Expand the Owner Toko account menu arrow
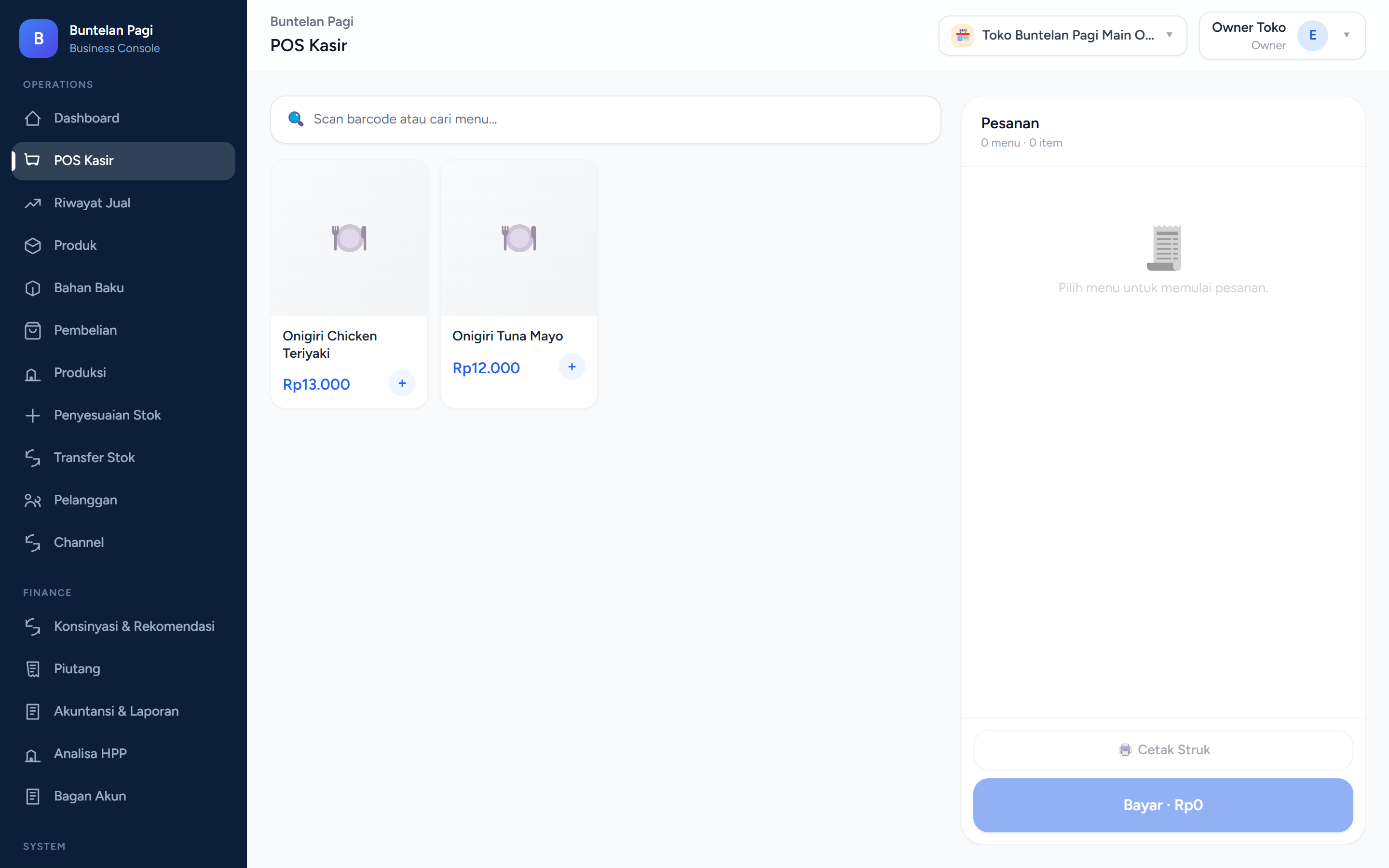 pyautogui.click(x=1347, y=35)
